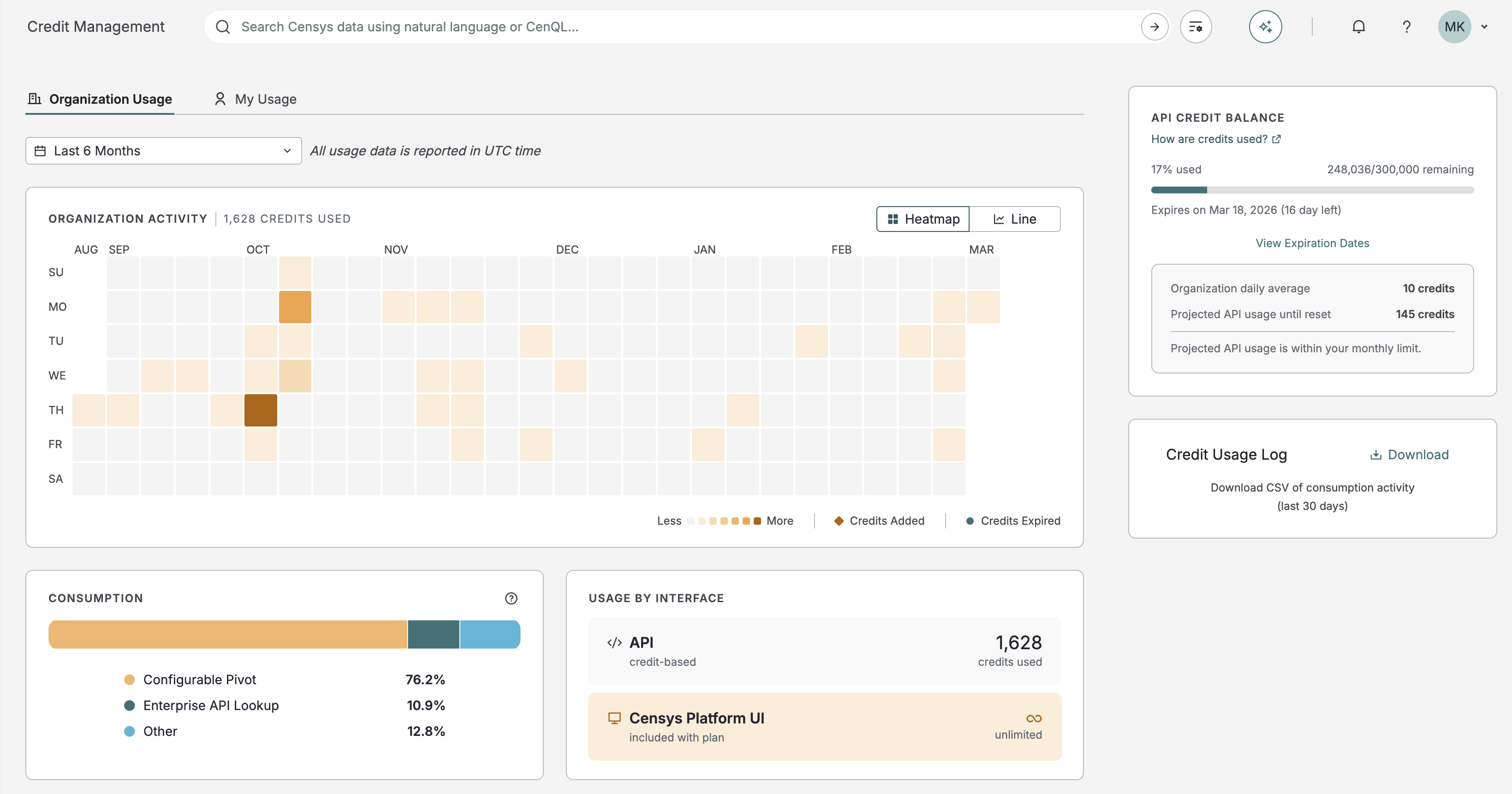This screenshot has height=794, width=1512.
Task: Click the Consumption info help icon
Action: pos(511,598)
